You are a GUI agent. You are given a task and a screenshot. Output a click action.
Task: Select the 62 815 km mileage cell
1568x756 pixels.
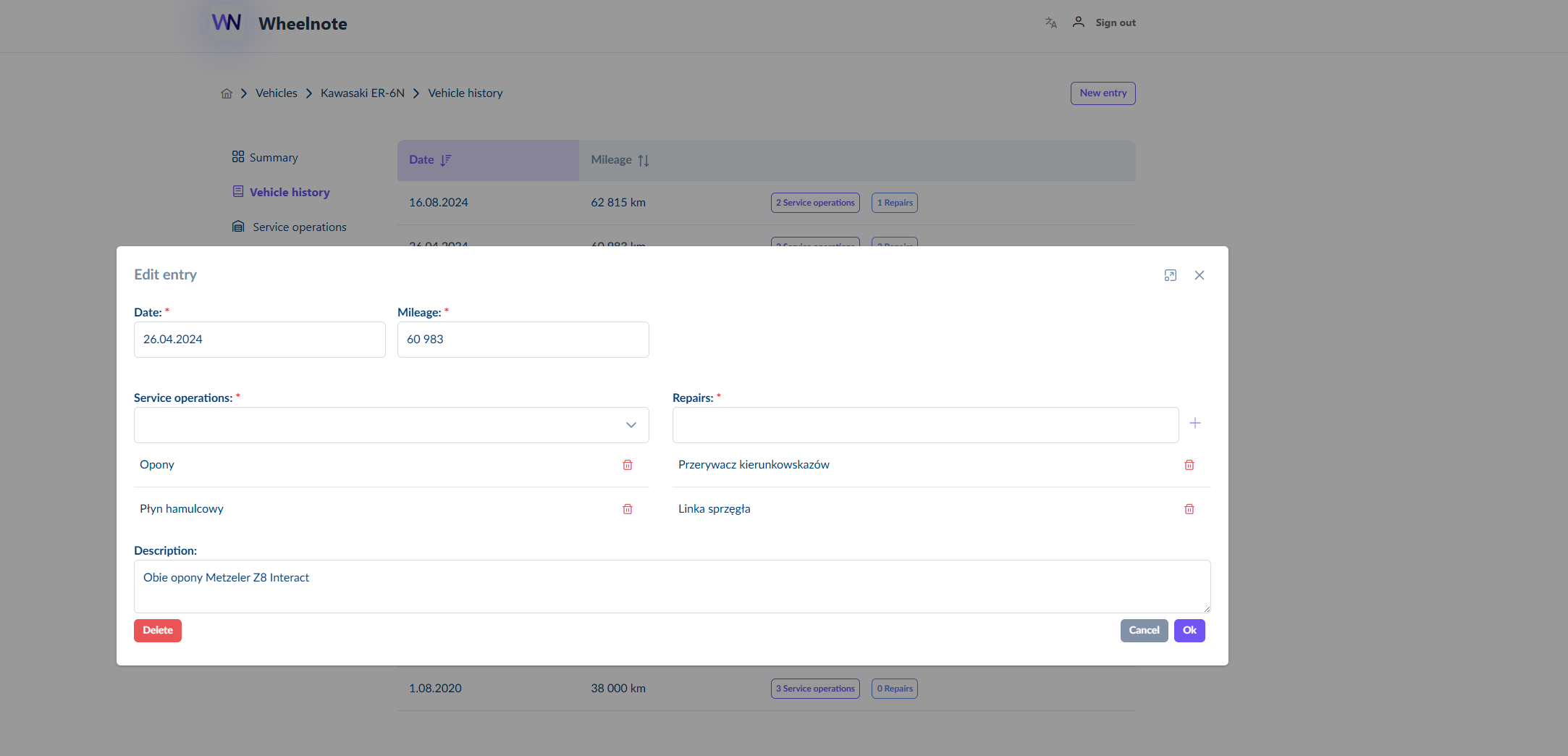[618, 203]
